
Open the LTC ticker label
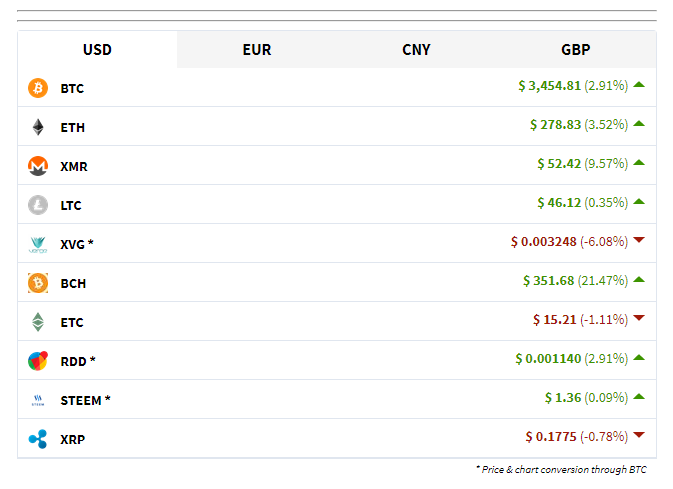71,206
